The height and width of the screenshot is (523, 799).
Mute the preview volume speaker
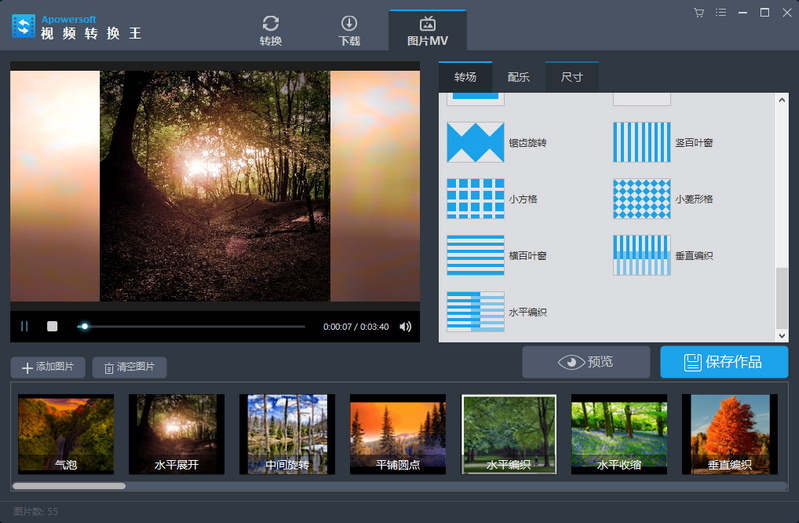tap(406, 327)
